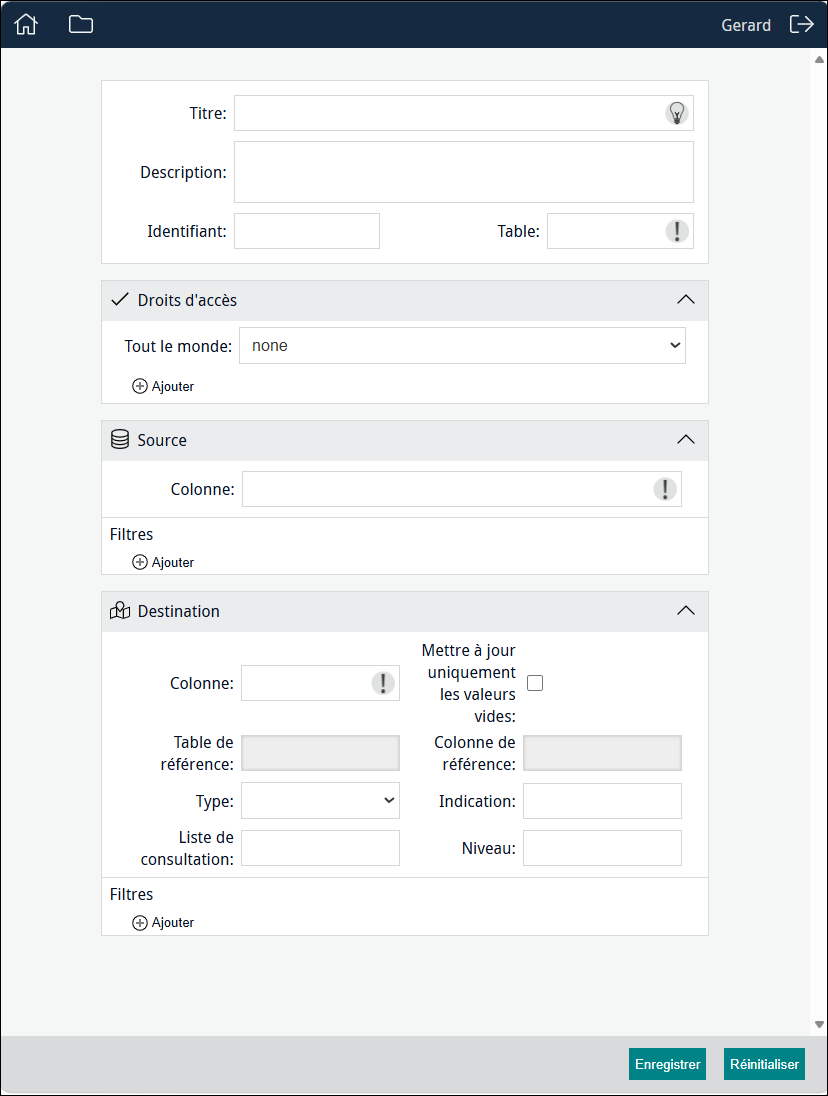Click the scrollbar up arrow
Screen dimensions: 828x1096
point(819,60)
